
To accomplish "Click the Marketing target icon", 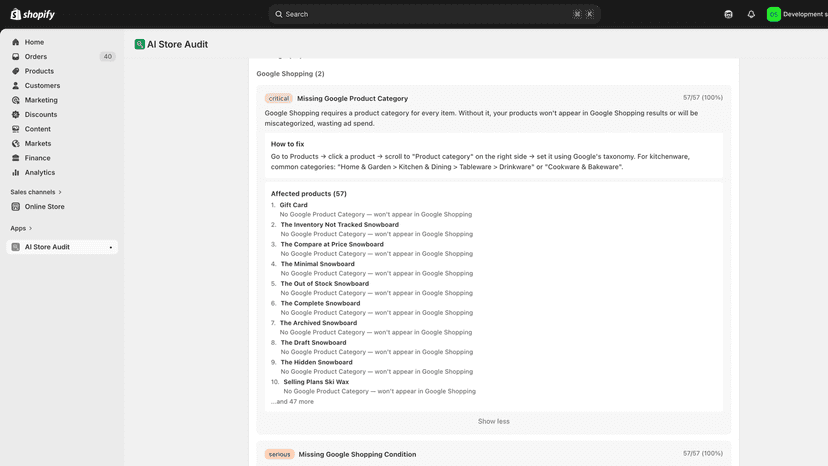I will click(15, 100).
